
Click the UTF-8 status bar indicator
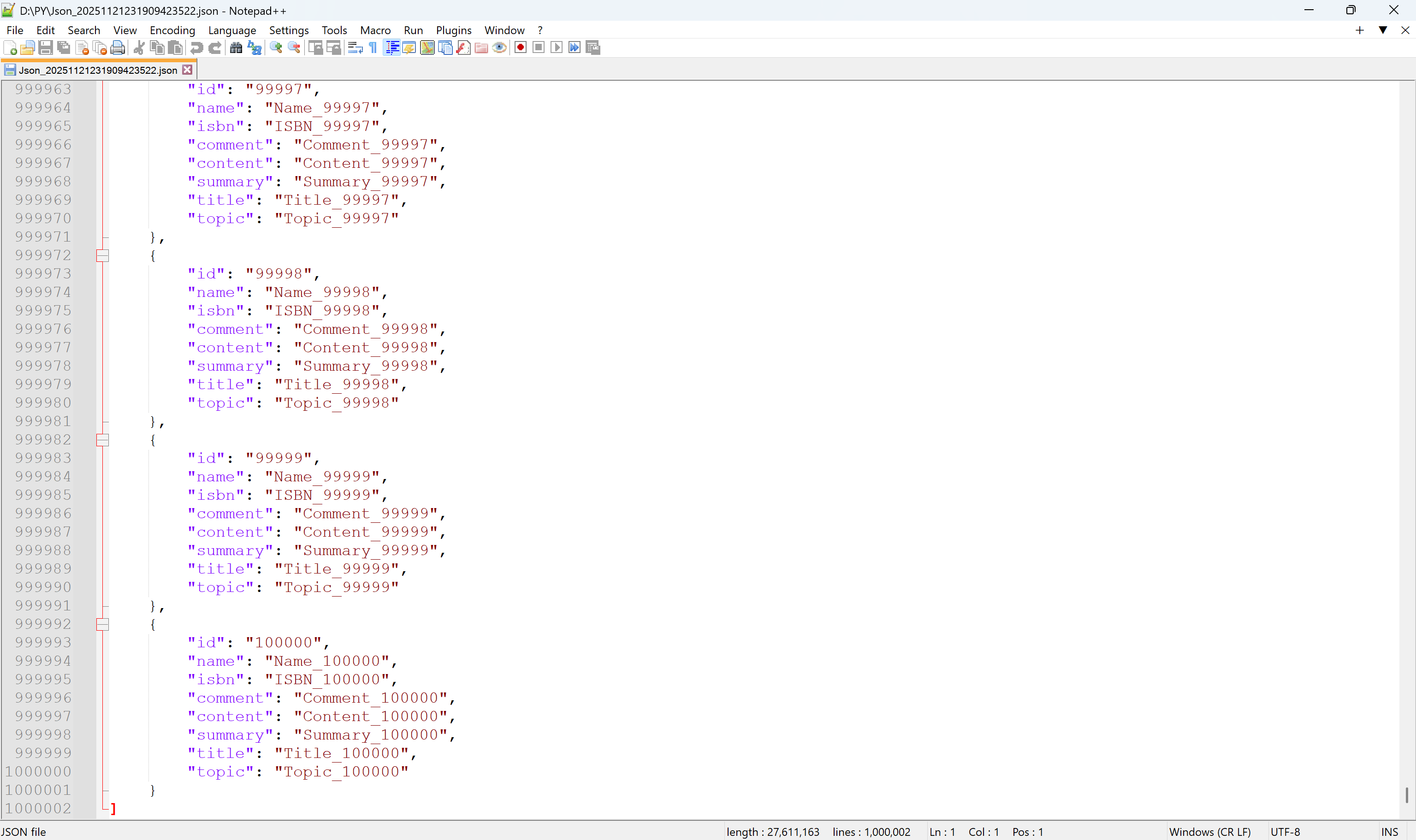click(1284, 832)
